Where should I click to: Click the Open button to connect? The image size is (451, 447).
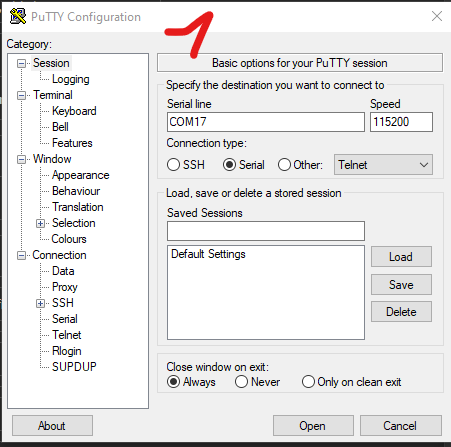pos(313,425)
